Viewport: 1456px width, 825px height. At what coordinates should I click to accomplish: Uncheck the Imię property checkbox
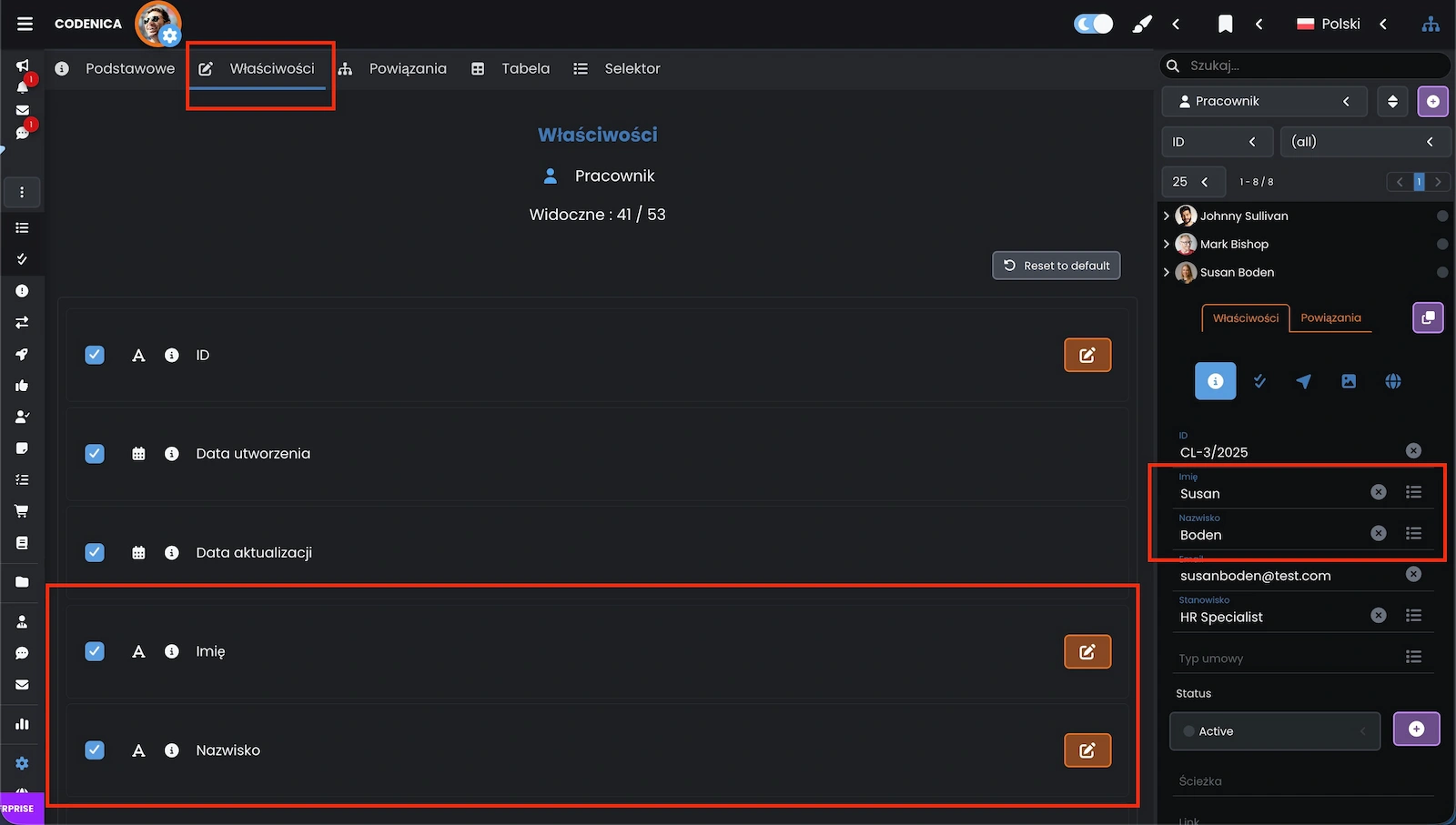95,651
